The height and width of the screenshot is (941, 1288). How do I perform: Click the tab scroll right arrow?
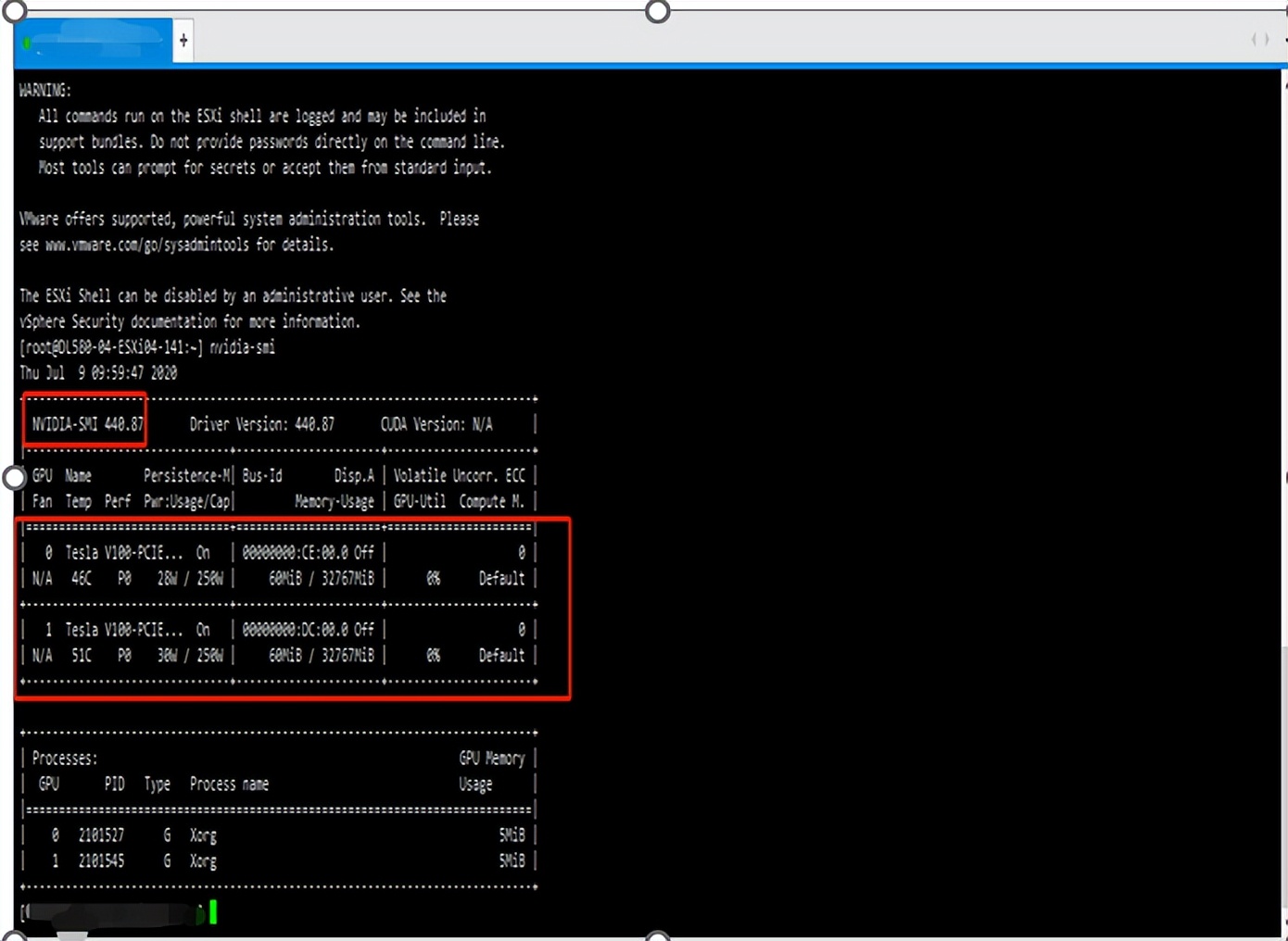[x=1267, y=40]
